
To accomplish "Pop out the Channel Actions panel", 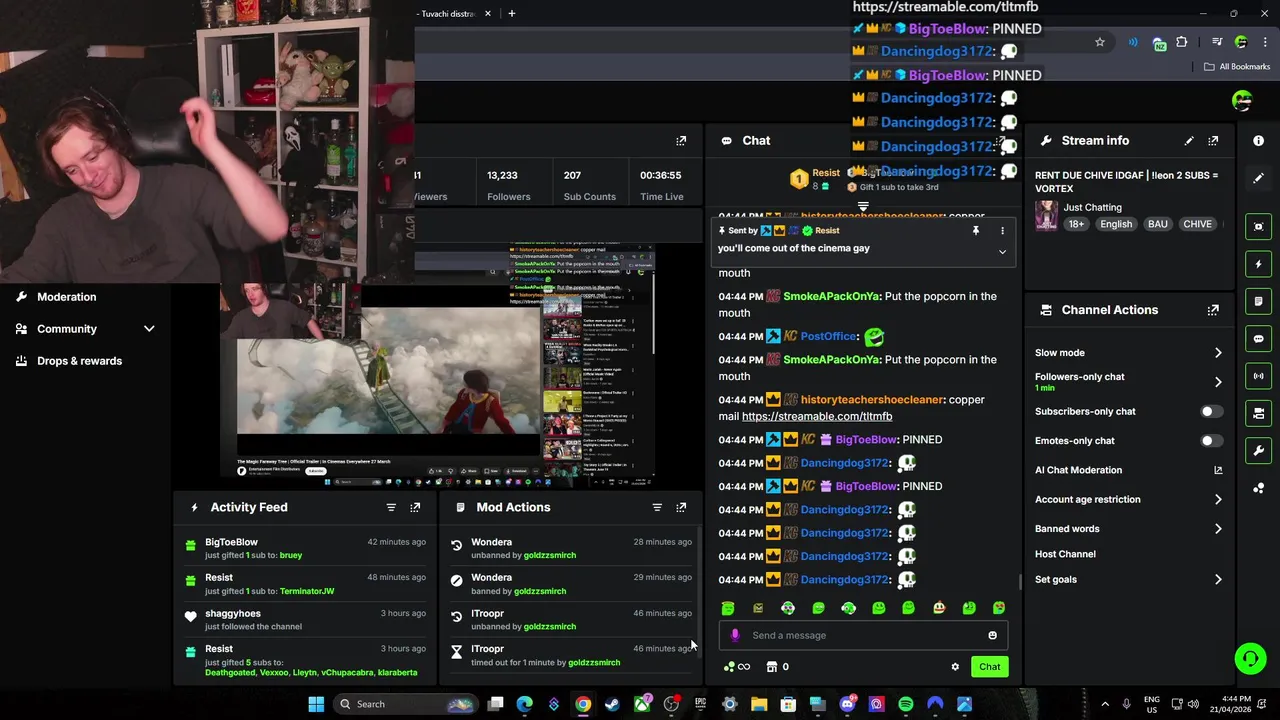I will coord(1213,310).
